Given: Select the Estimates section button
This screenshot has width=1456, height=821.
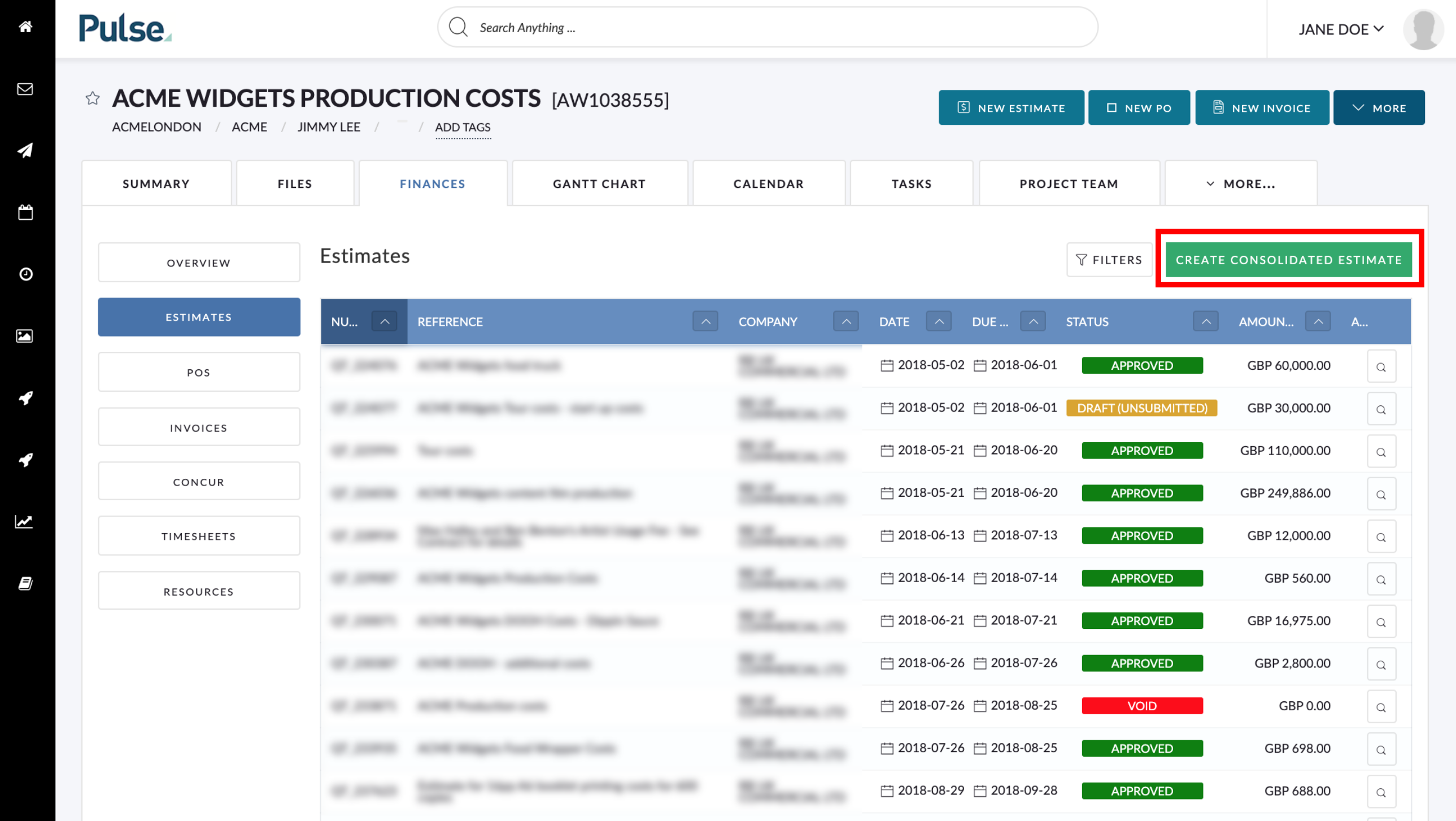Looking at the screenshot, I should pyautogui.click(x=199, y=317).
